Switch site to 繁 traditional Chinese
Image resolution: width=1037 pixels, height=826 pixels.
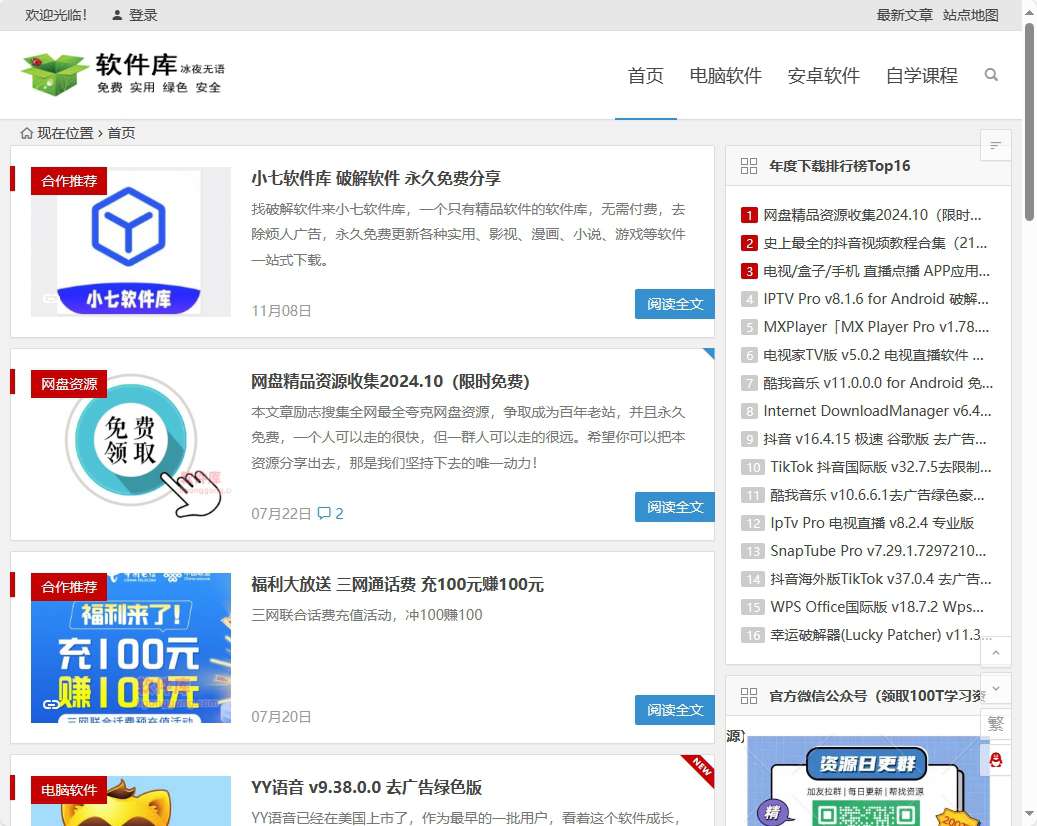pos(995,723)
